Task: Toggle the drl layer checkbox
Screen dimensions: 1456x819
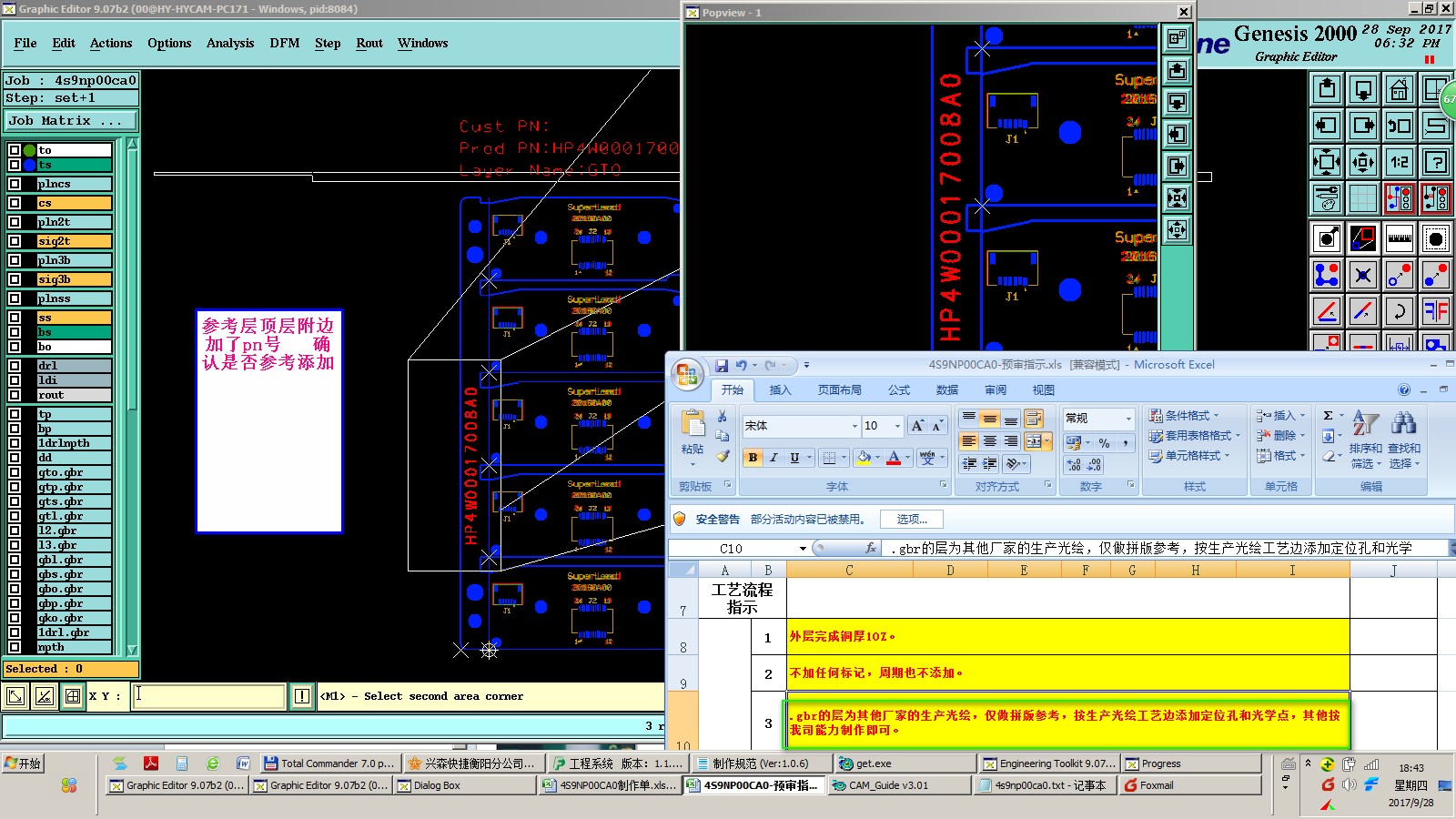Action: (x=15, y=366)
